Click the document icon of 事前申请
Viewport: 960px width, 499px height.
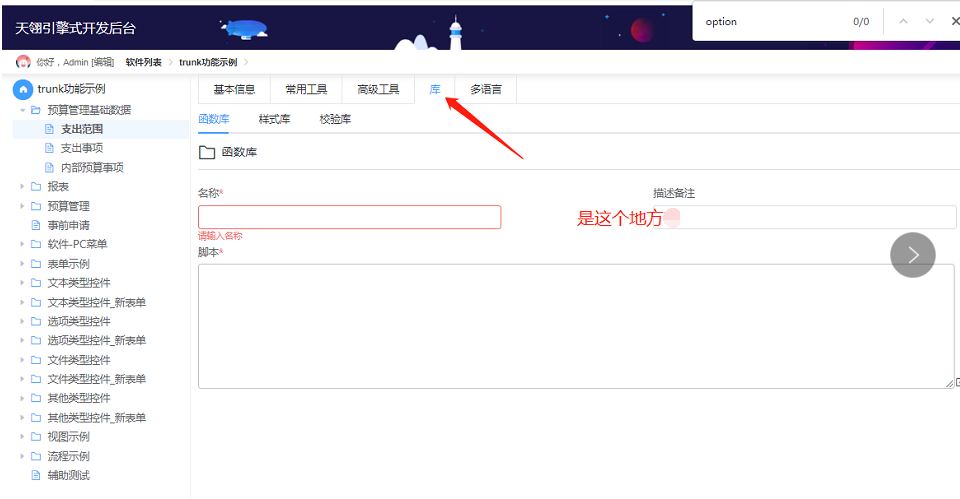pos(36,225)
